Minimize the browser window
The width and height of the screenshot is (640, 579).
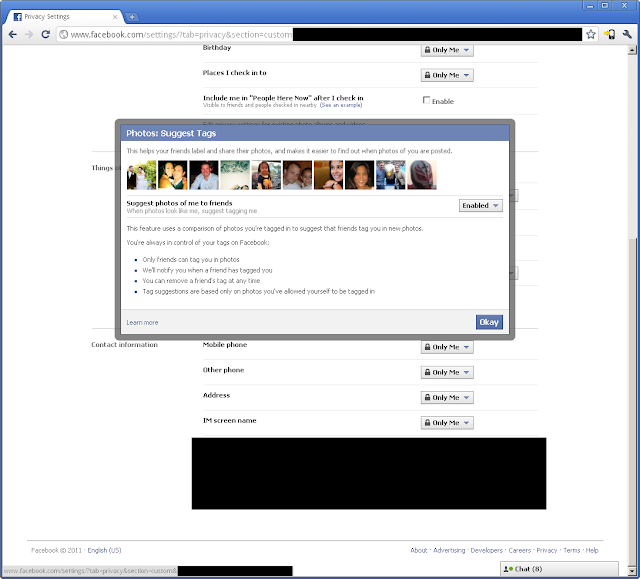(590, 5)
